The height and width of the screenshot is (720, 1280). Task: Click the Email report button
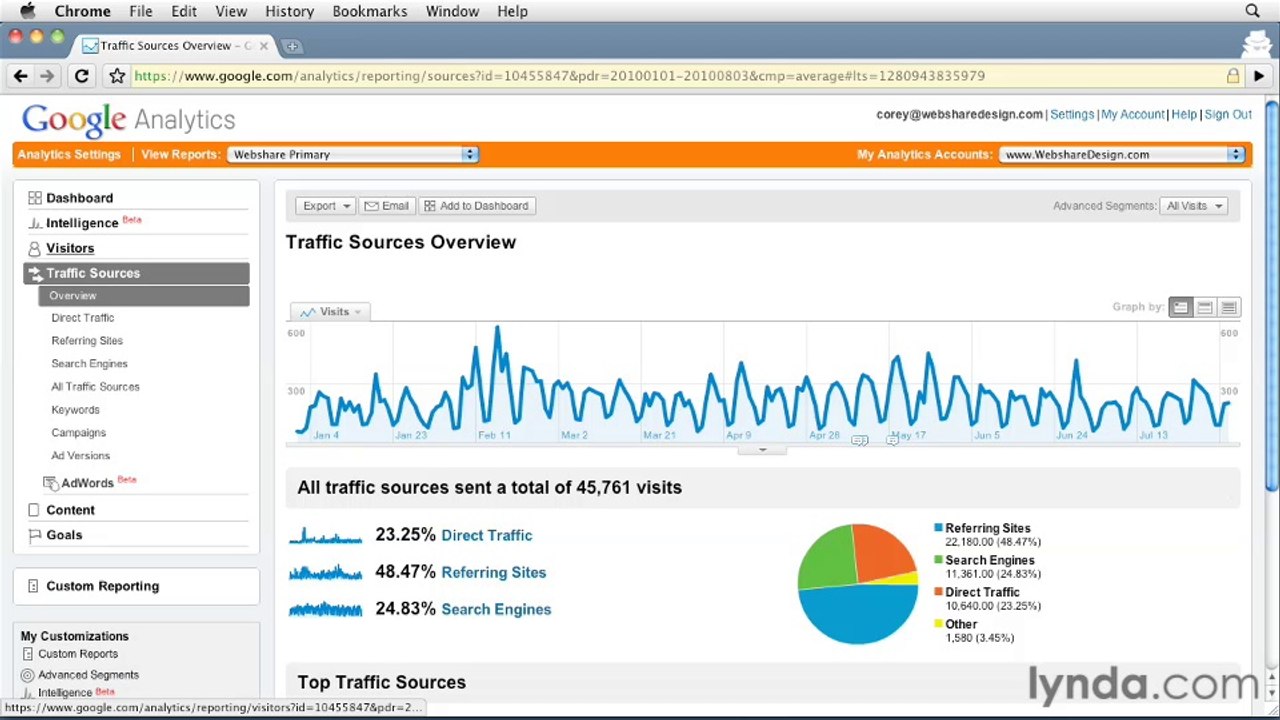point(387,206)
